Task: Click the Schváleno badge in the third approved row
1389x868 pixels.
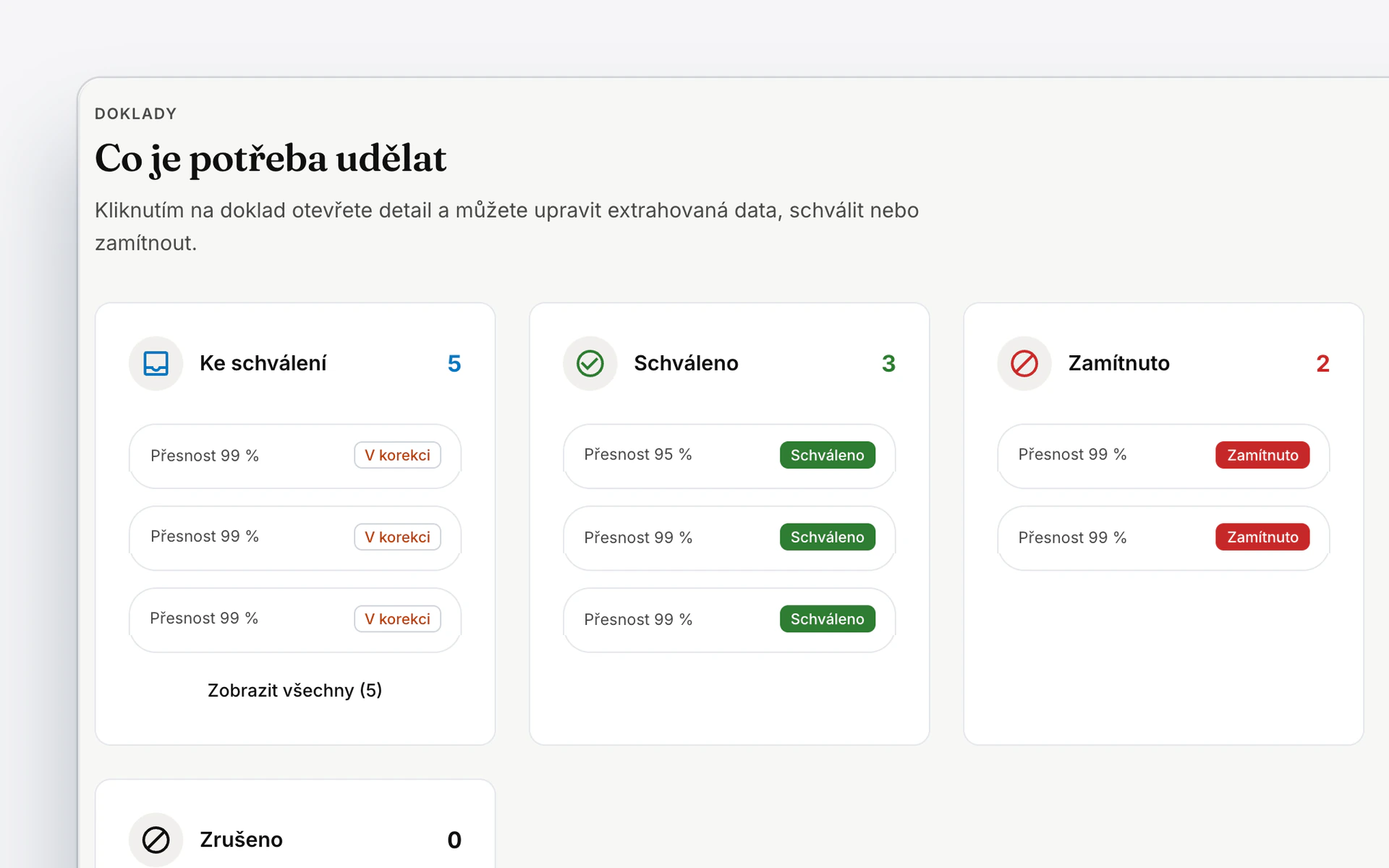Action: [x=828, y=618]
